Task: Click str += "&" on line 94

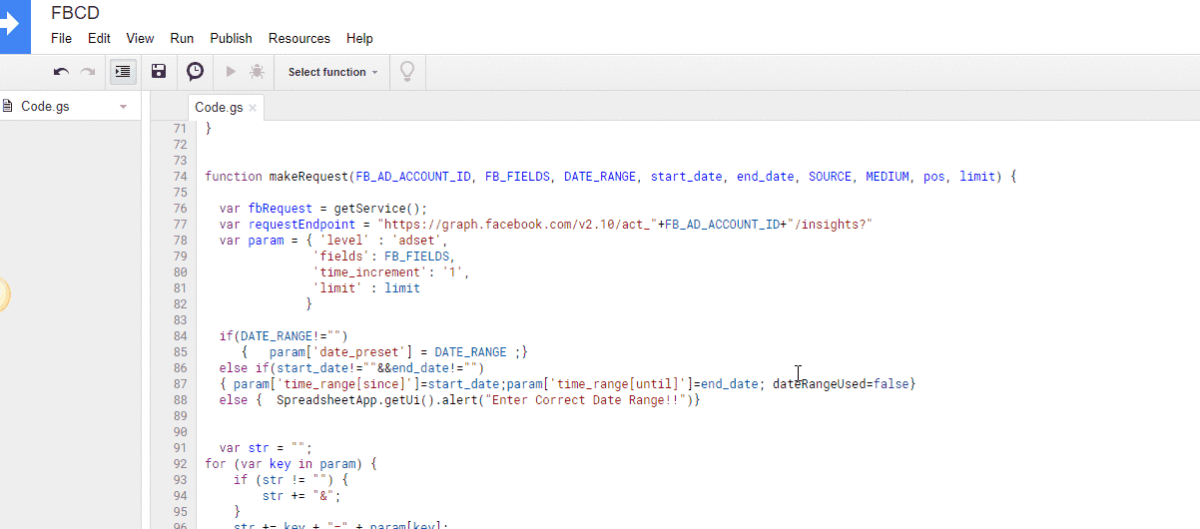Action: [x=302, y=495]
